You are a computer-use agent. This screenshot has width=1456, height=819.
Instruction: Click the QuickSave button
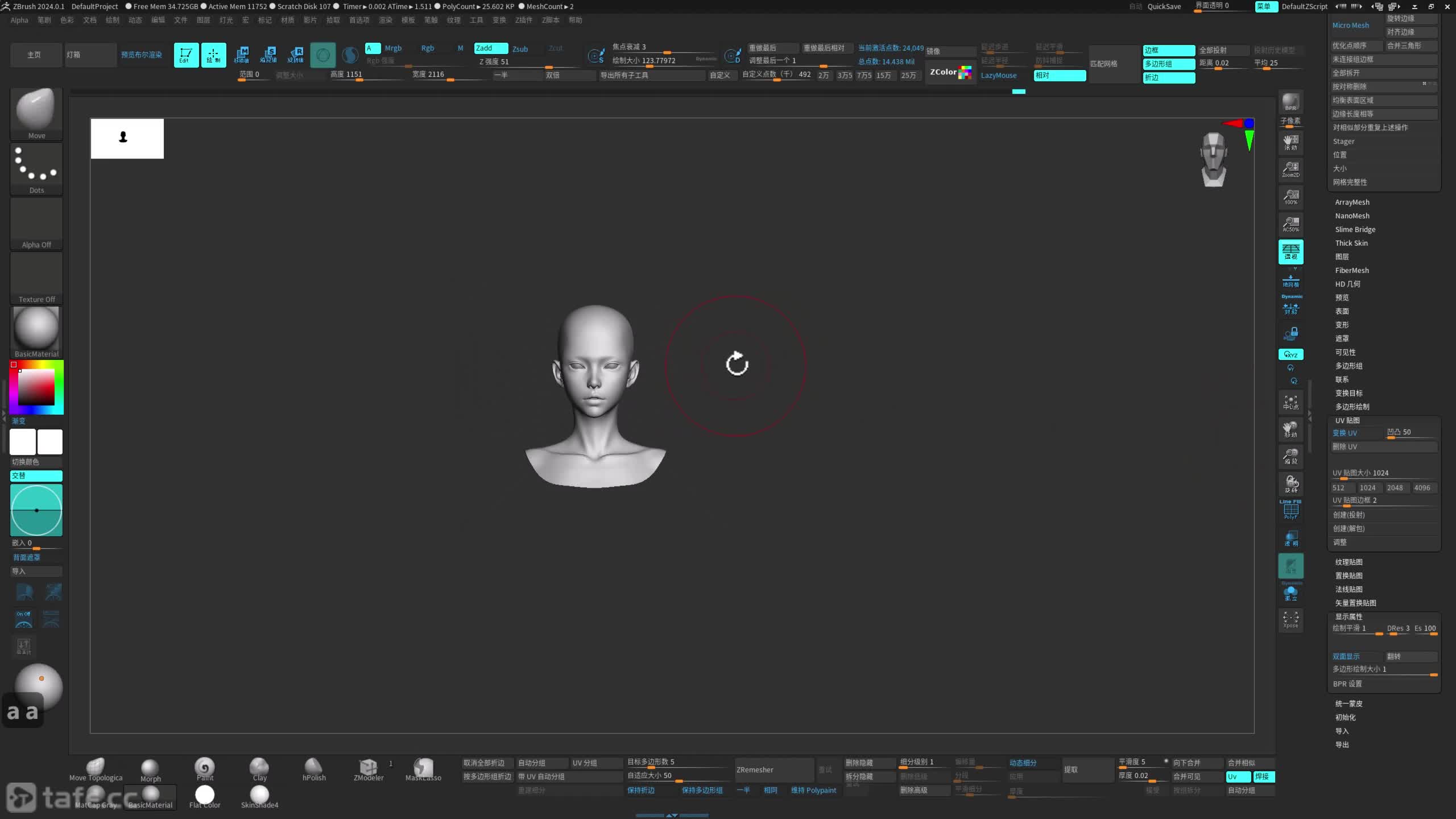[x=1164, y=6]
